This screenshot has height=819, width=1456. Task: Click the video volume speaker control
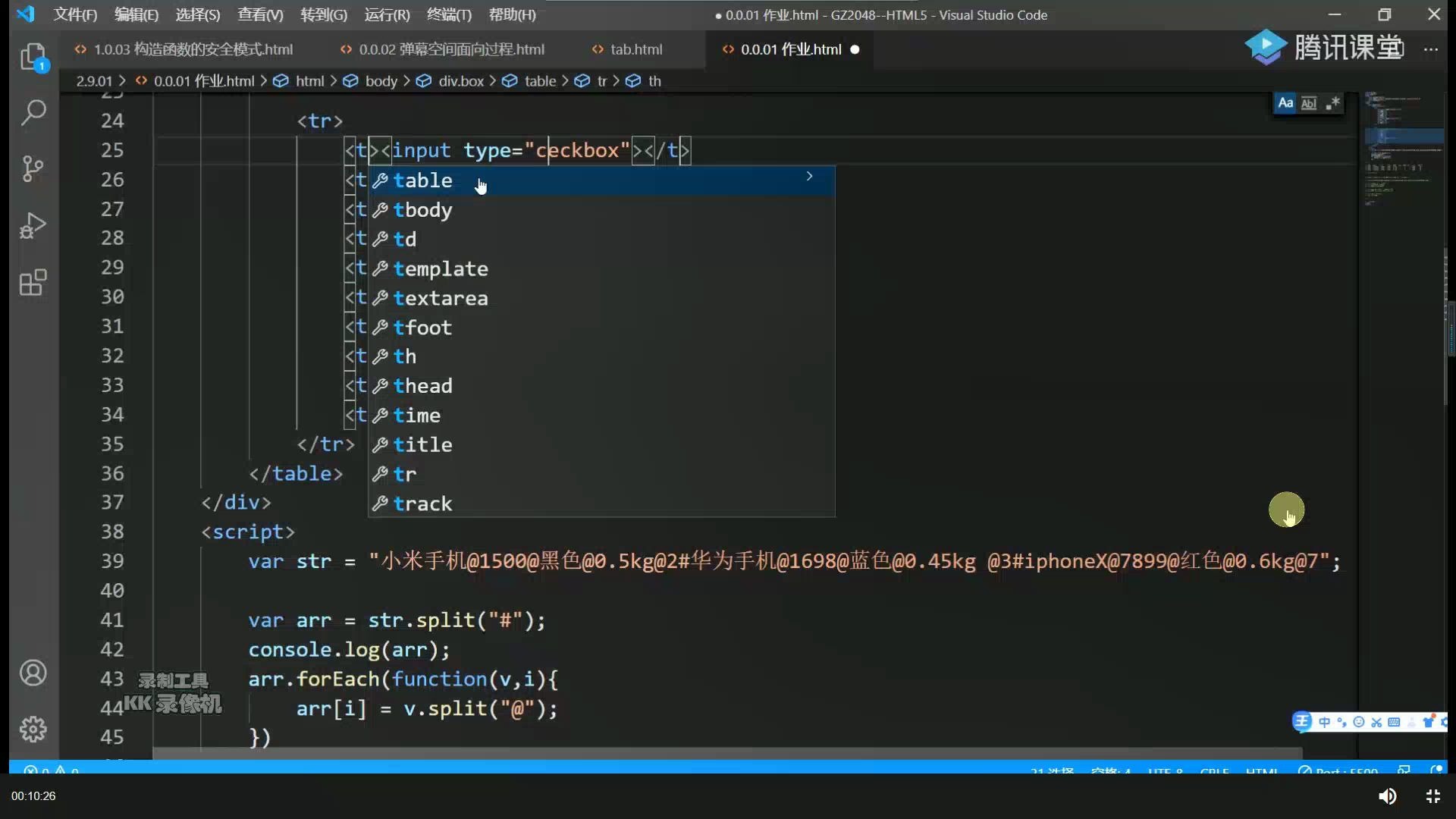pos(1387,795)
